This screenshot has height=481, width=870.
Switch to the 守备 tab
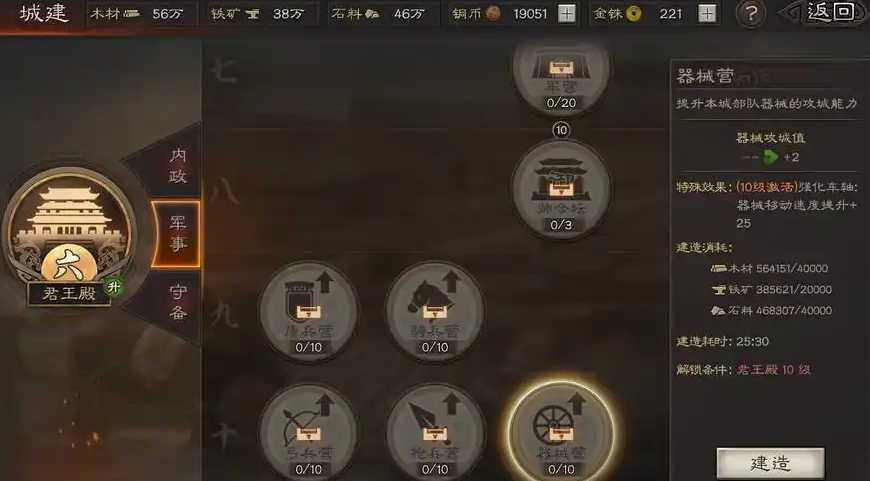[178, 303]
